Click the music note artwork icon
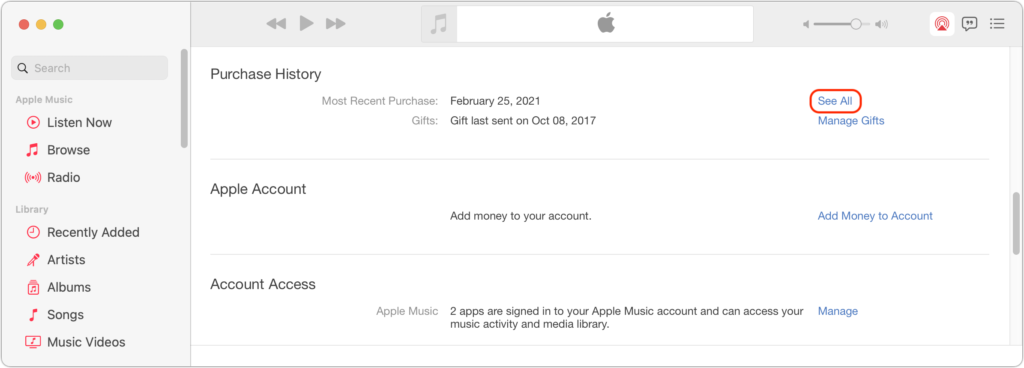Screen dimensions: 1024x368 (439, 24)
